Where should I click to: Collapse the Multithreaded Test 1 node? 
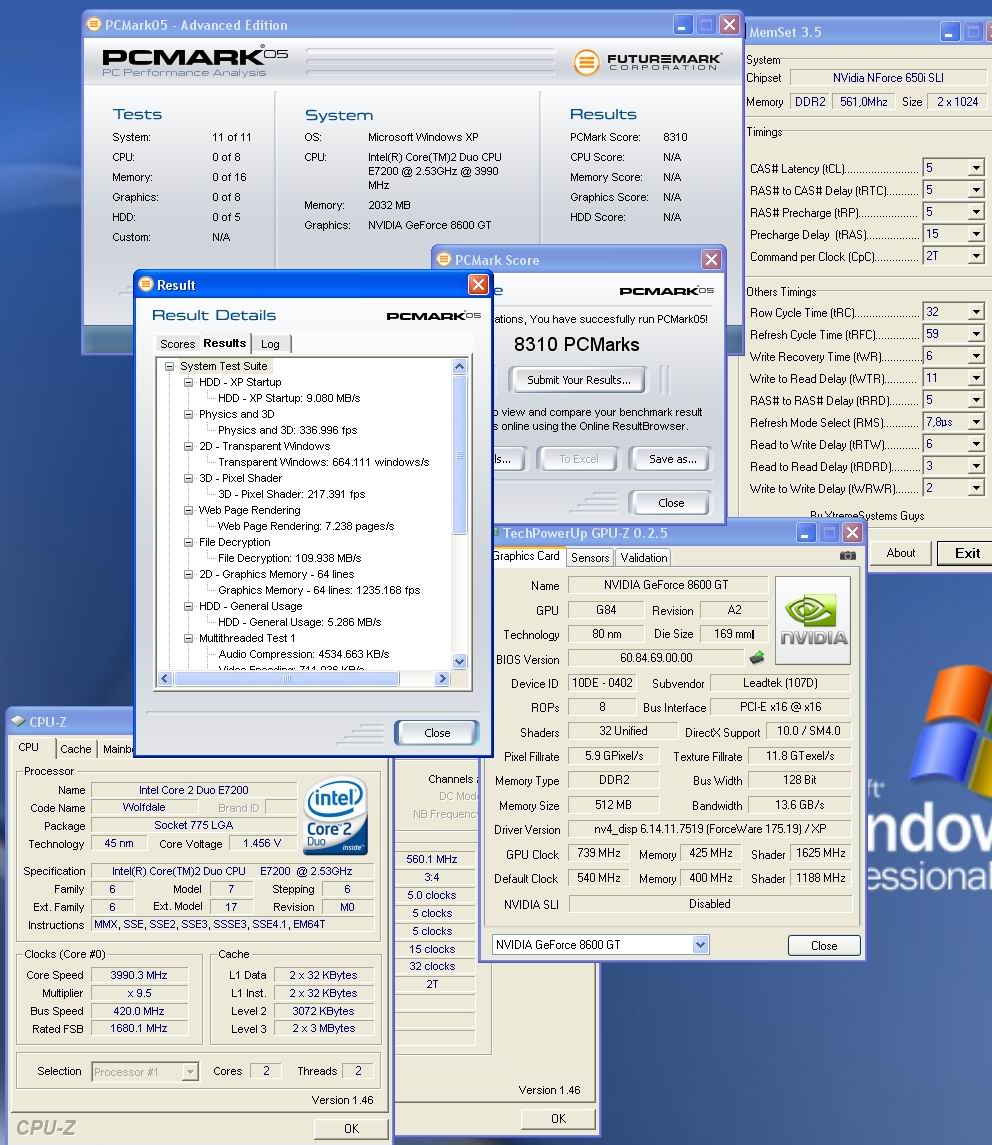[188, 638]
